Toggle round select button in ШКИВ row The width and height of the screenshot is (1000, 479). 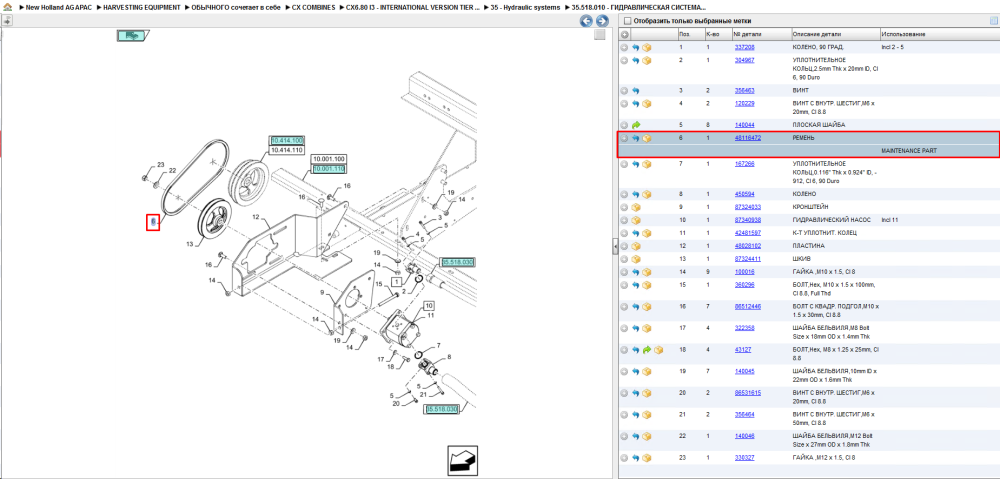click(625, 259)
